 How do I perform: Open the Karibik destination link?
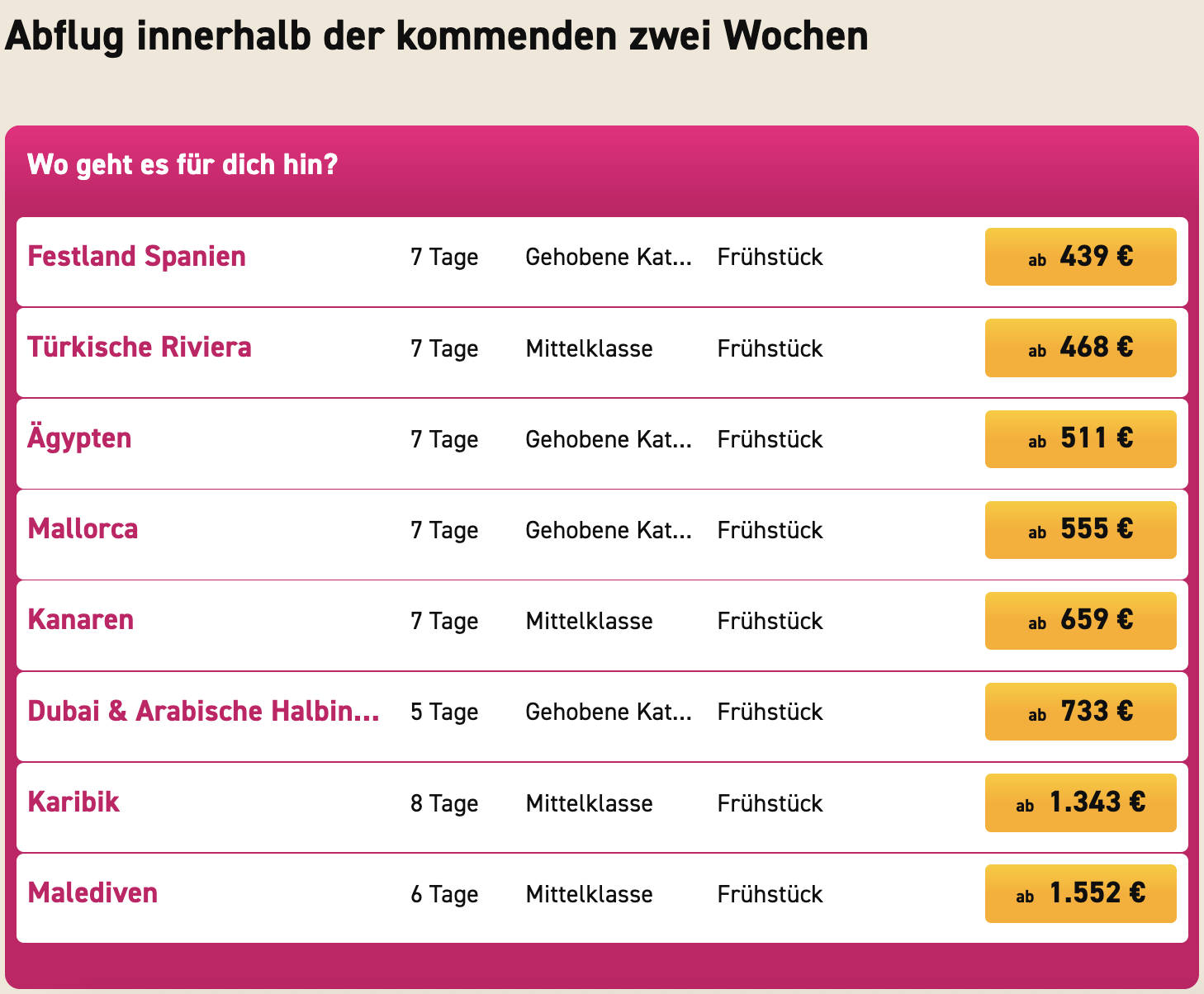[73, 802]
